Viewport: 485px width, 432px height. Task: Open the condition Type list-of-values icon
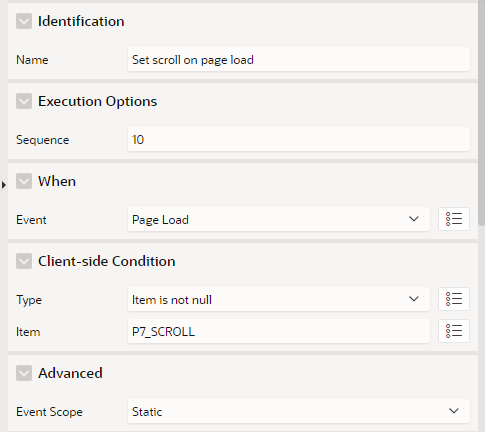coord(454,299)
